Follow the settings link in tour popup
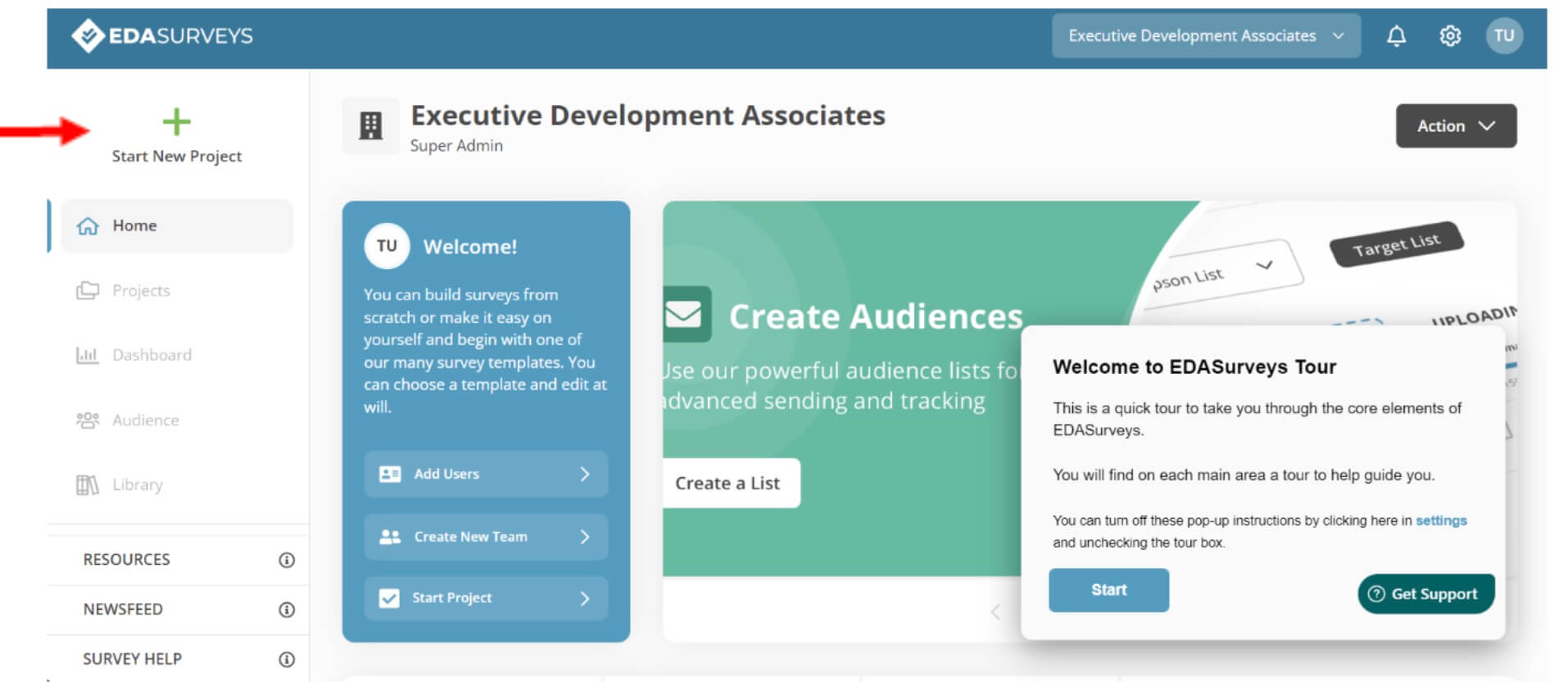 click(1441, 521)
